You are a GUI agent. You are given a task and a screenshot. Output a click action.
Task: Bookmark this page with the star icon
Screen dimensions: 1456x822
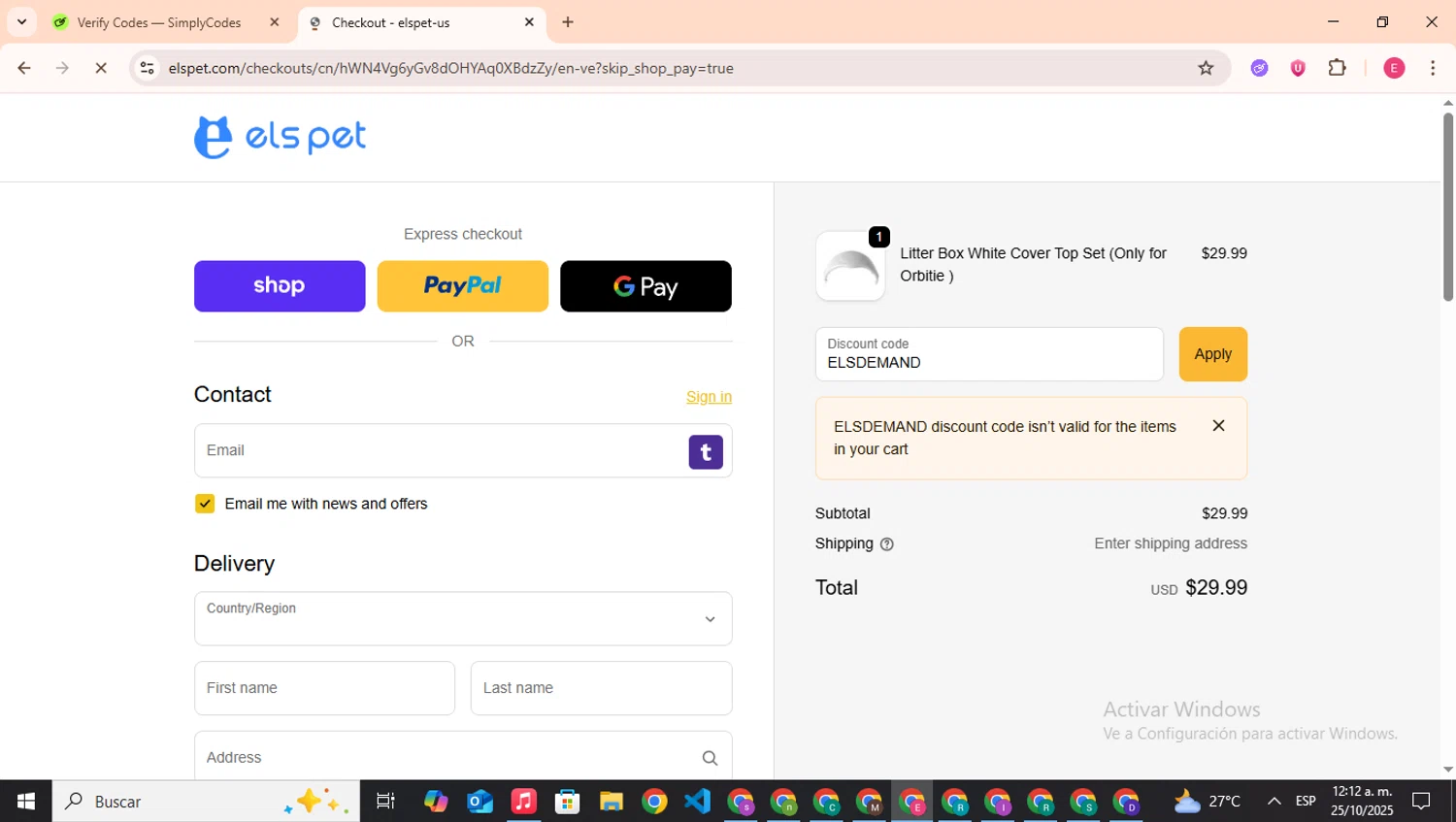point(1206,68)
